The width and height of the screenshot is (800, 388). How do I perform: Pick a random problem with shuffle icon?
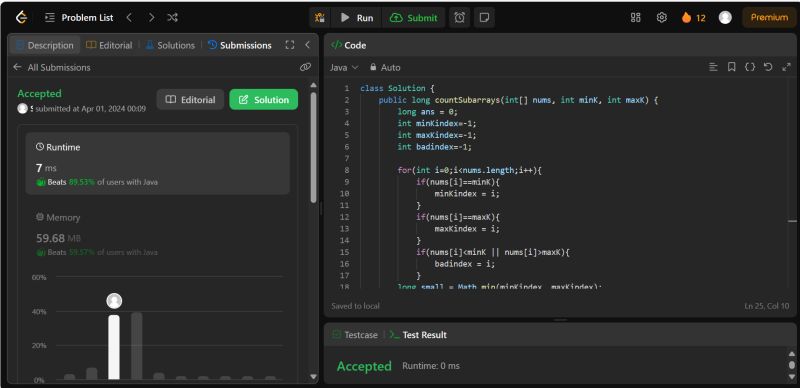172,17
